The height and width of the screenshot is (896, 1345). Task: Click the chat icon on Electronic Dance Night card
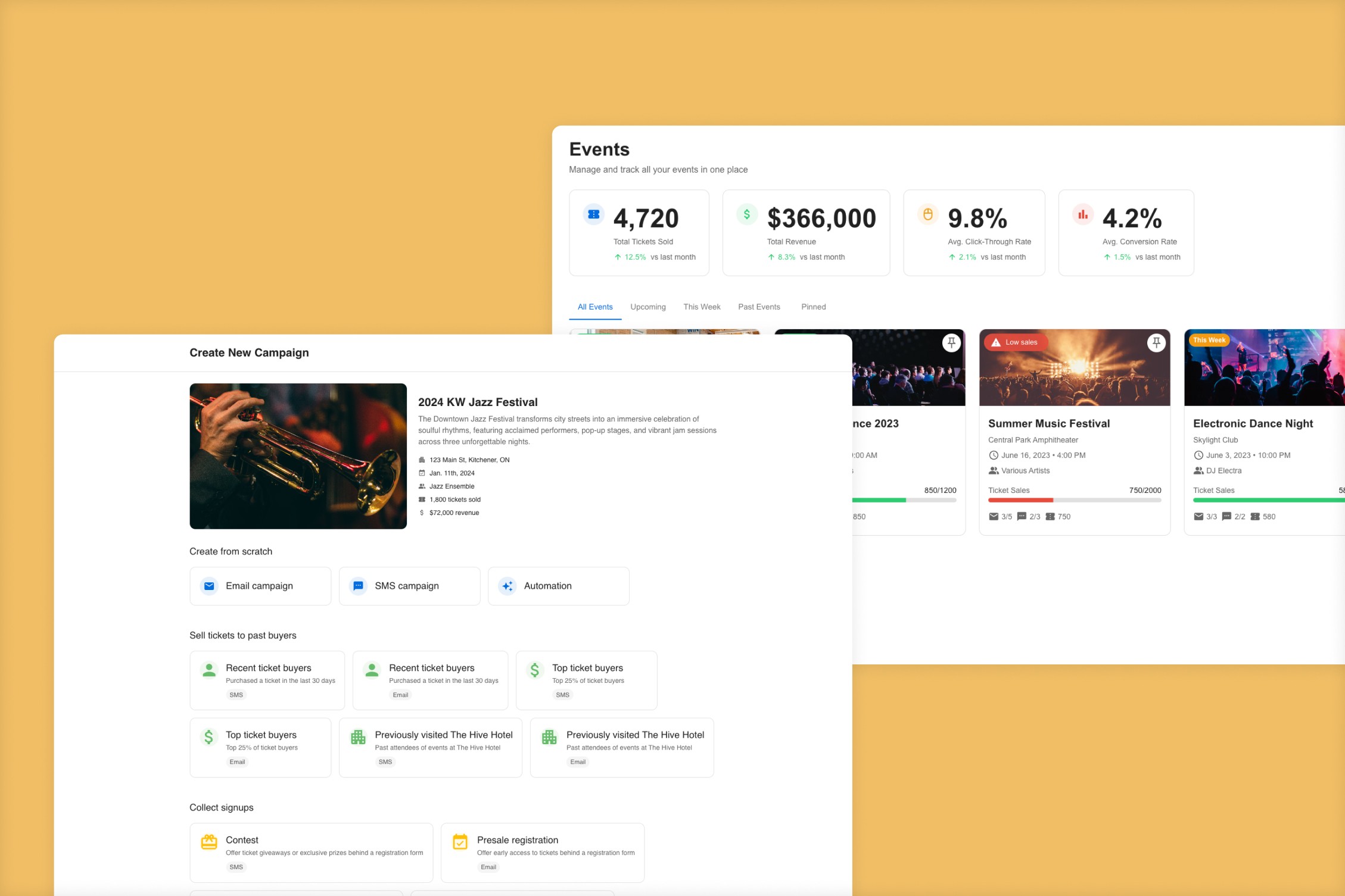(1226, 517)
